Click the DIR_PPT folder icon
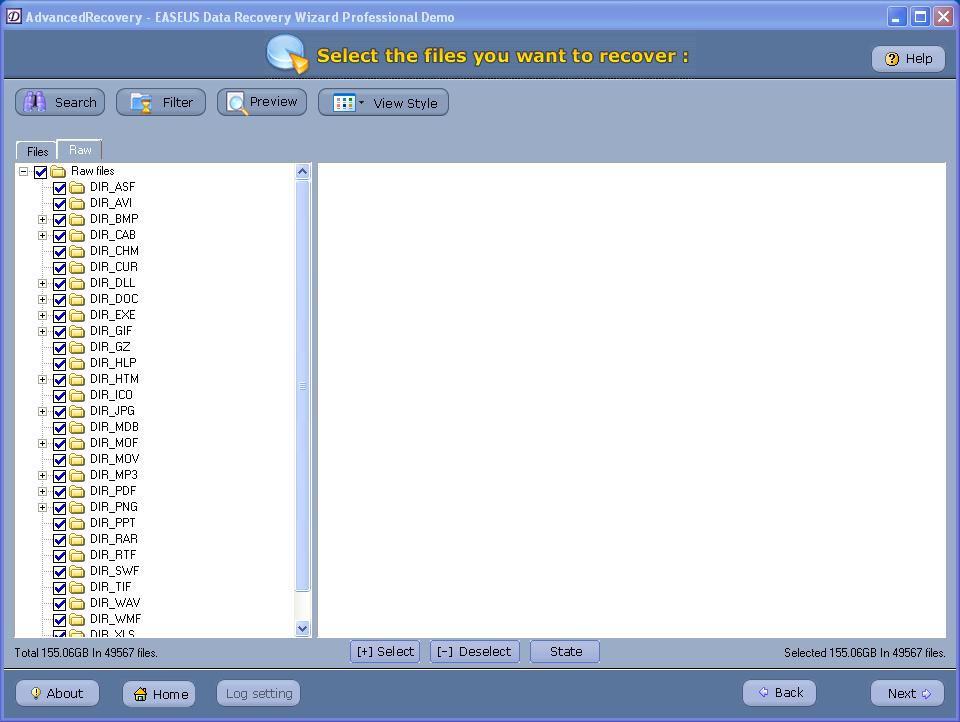960x722 pixels. 77,523
